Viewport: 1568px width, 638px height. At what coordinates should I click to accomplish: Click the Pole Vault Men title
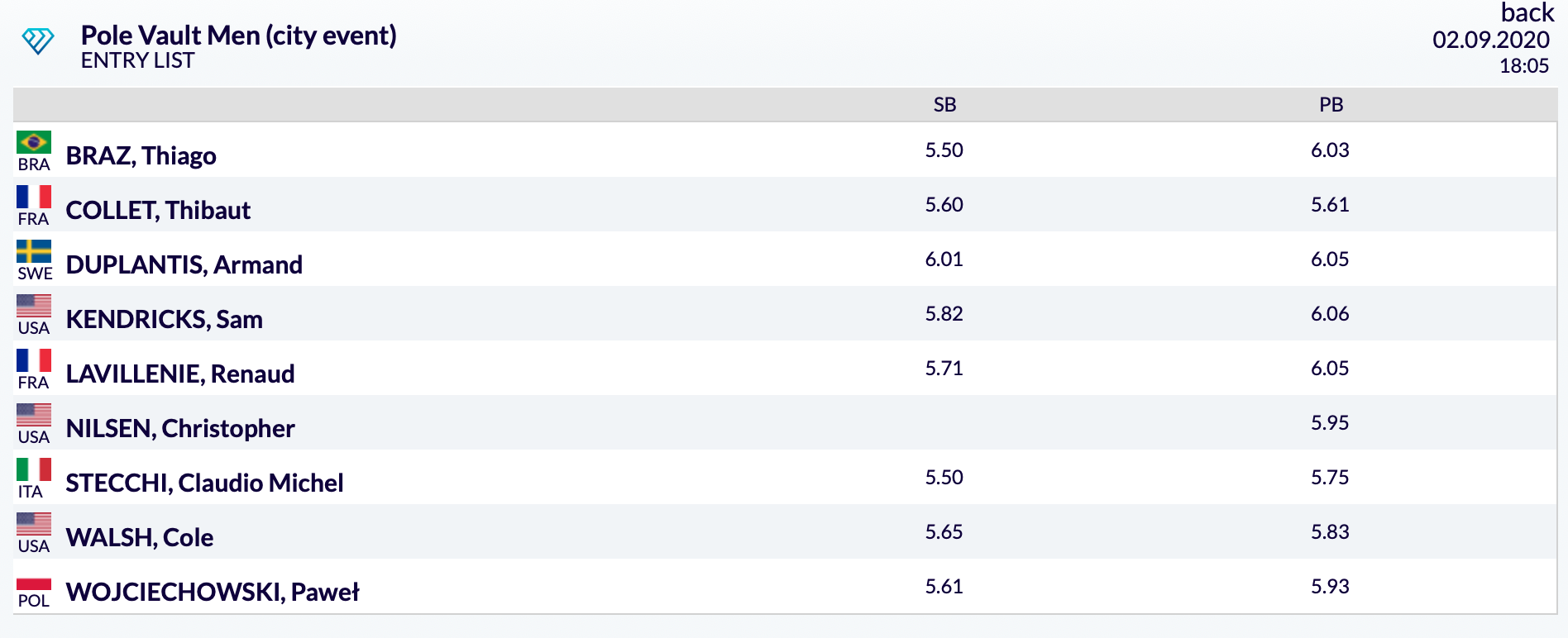239,36
